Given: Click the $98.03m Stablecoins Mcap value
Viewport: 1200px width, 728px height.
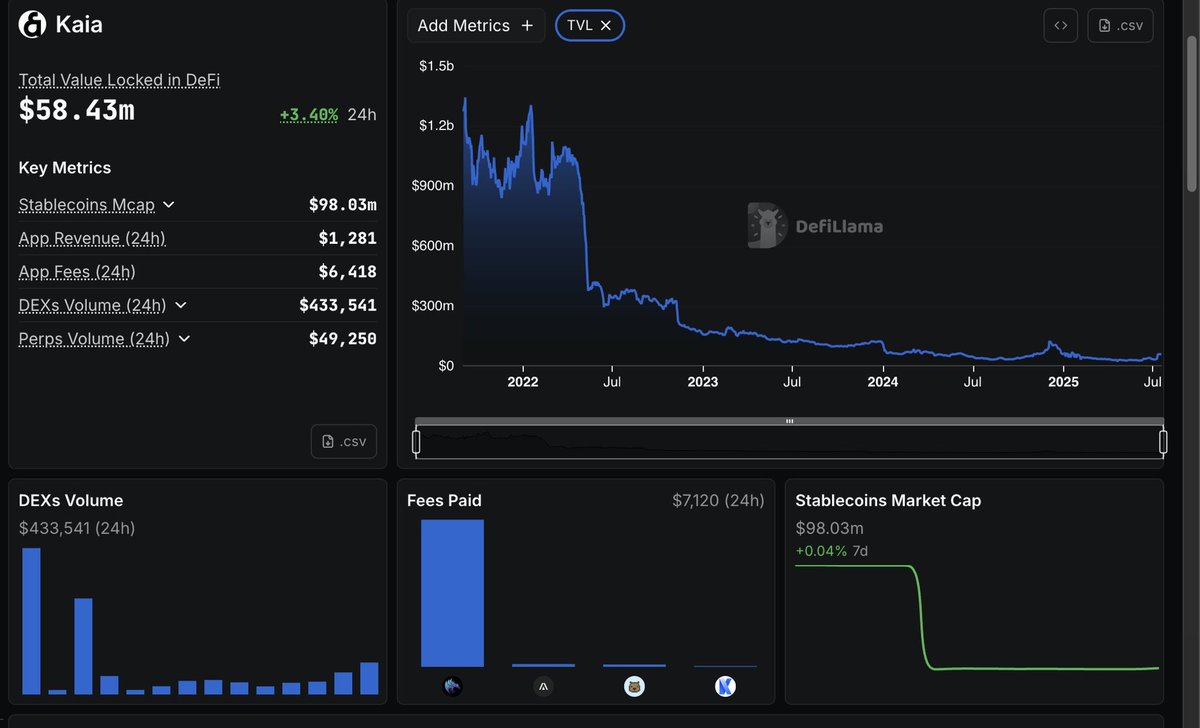Looking at the screenshot, I should [343, 205].
